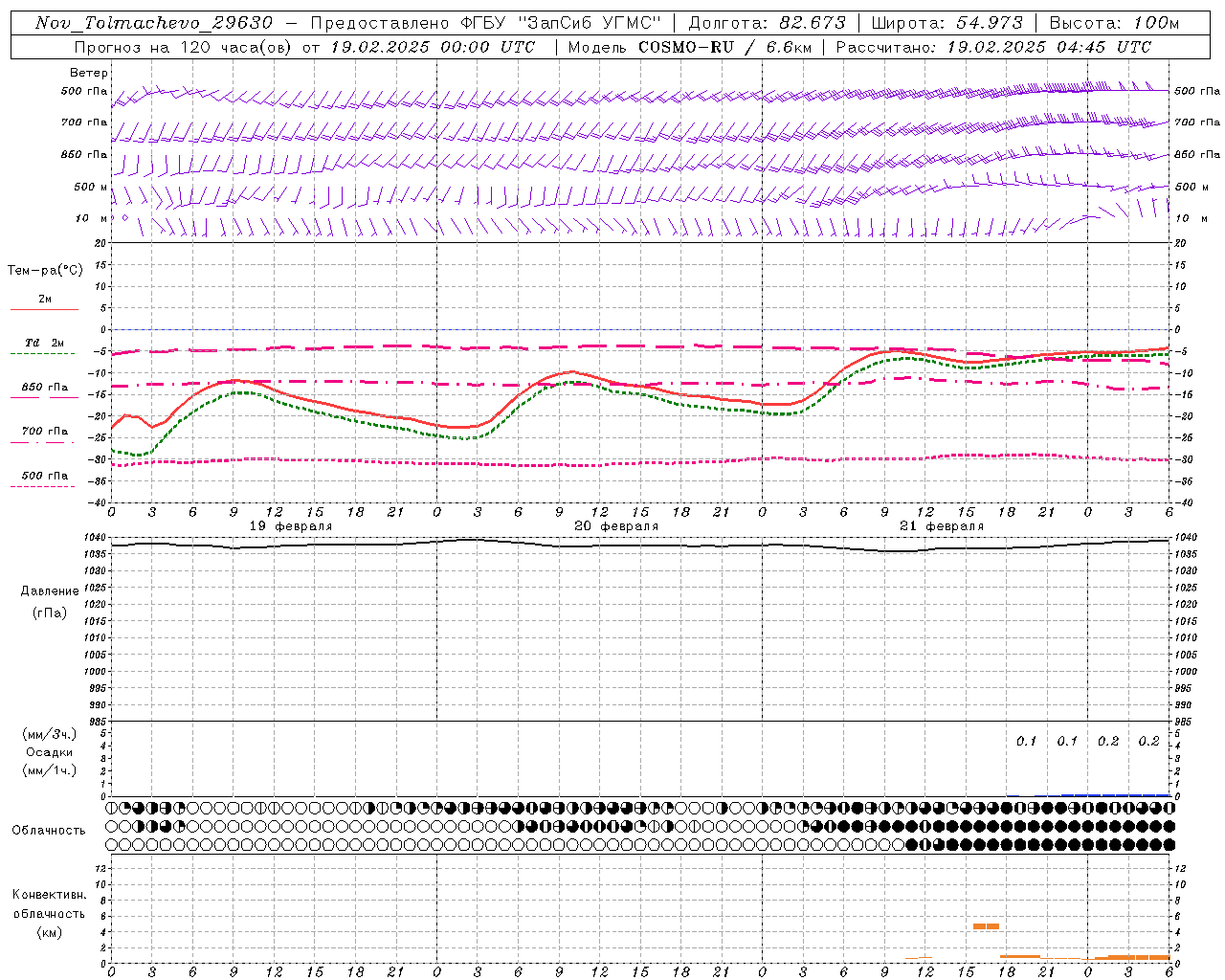
Task: Select the 'Широта: 54.973' latitude value
Action: pos(947,23)
